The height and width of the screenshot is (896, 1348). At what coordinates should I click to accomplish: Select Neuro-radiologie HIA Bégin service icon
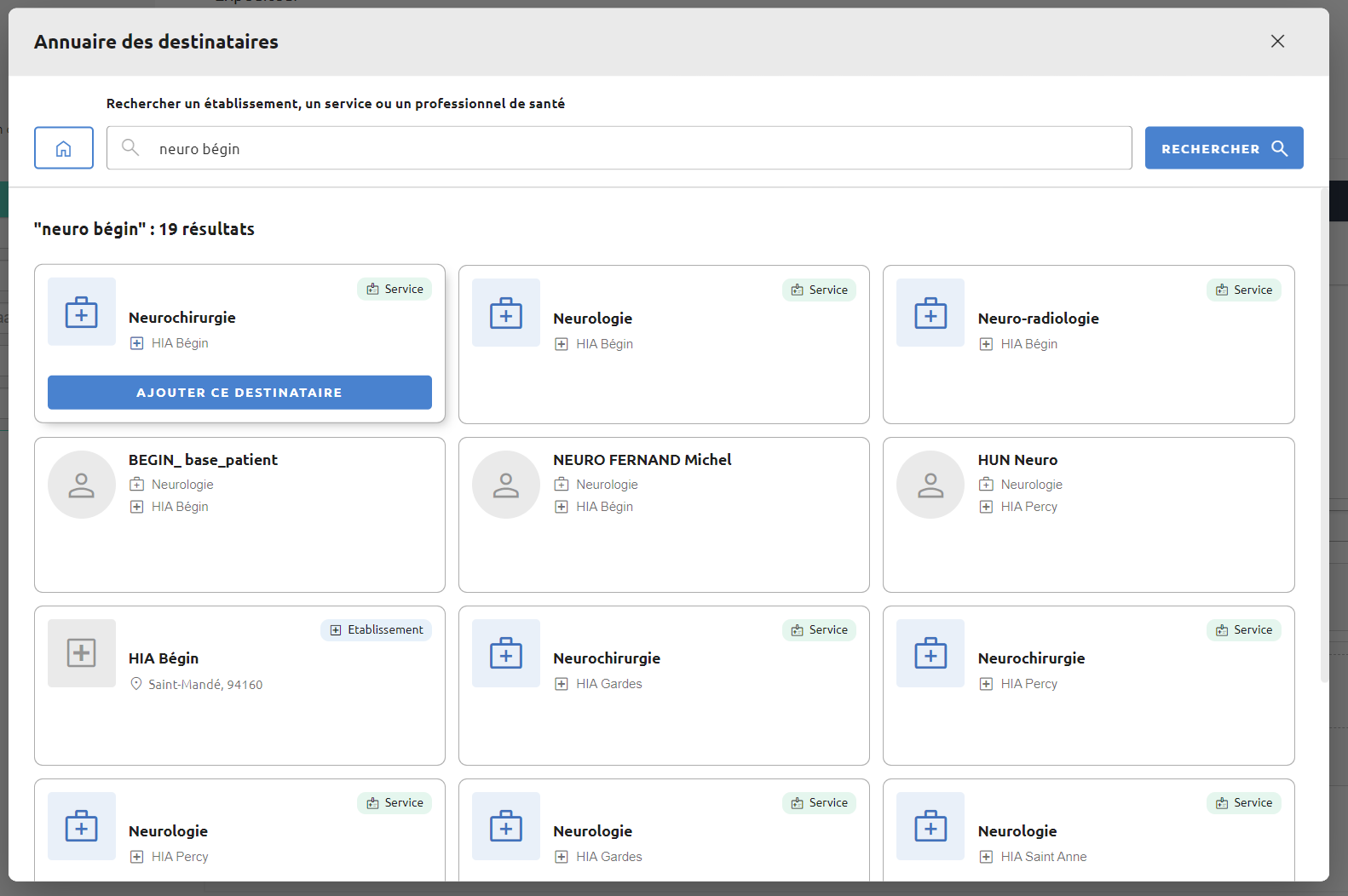tap(930, 313)
